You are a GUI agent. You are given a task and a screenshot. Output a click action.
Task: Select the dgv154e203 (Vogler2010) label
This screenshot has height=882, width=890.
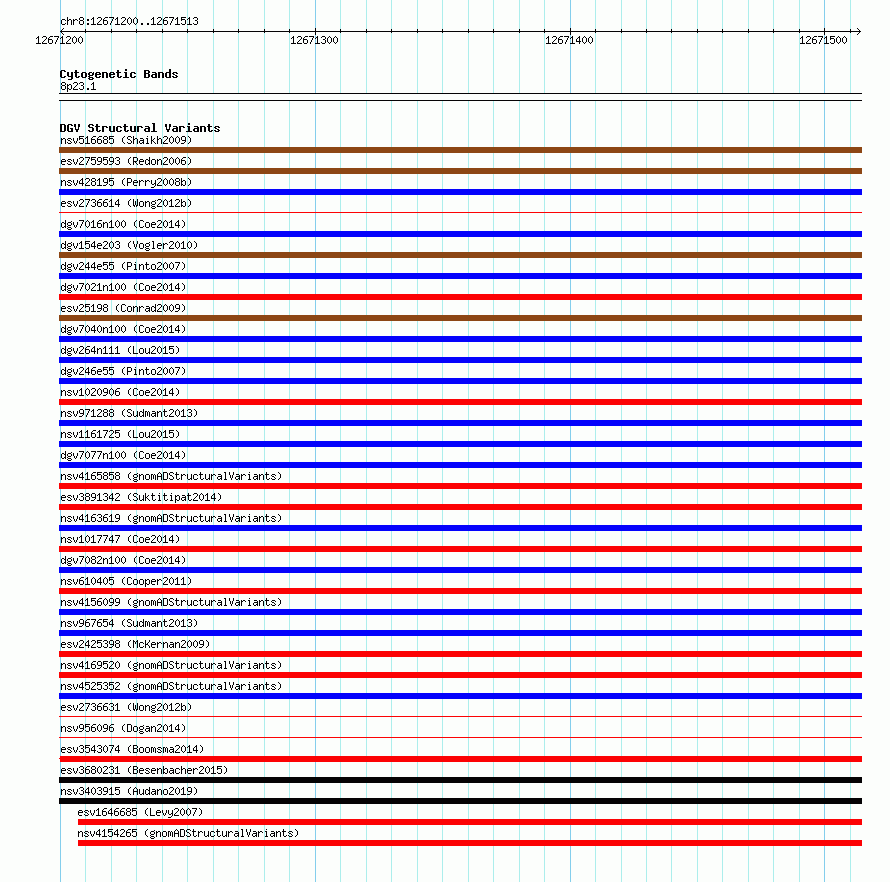129,245
